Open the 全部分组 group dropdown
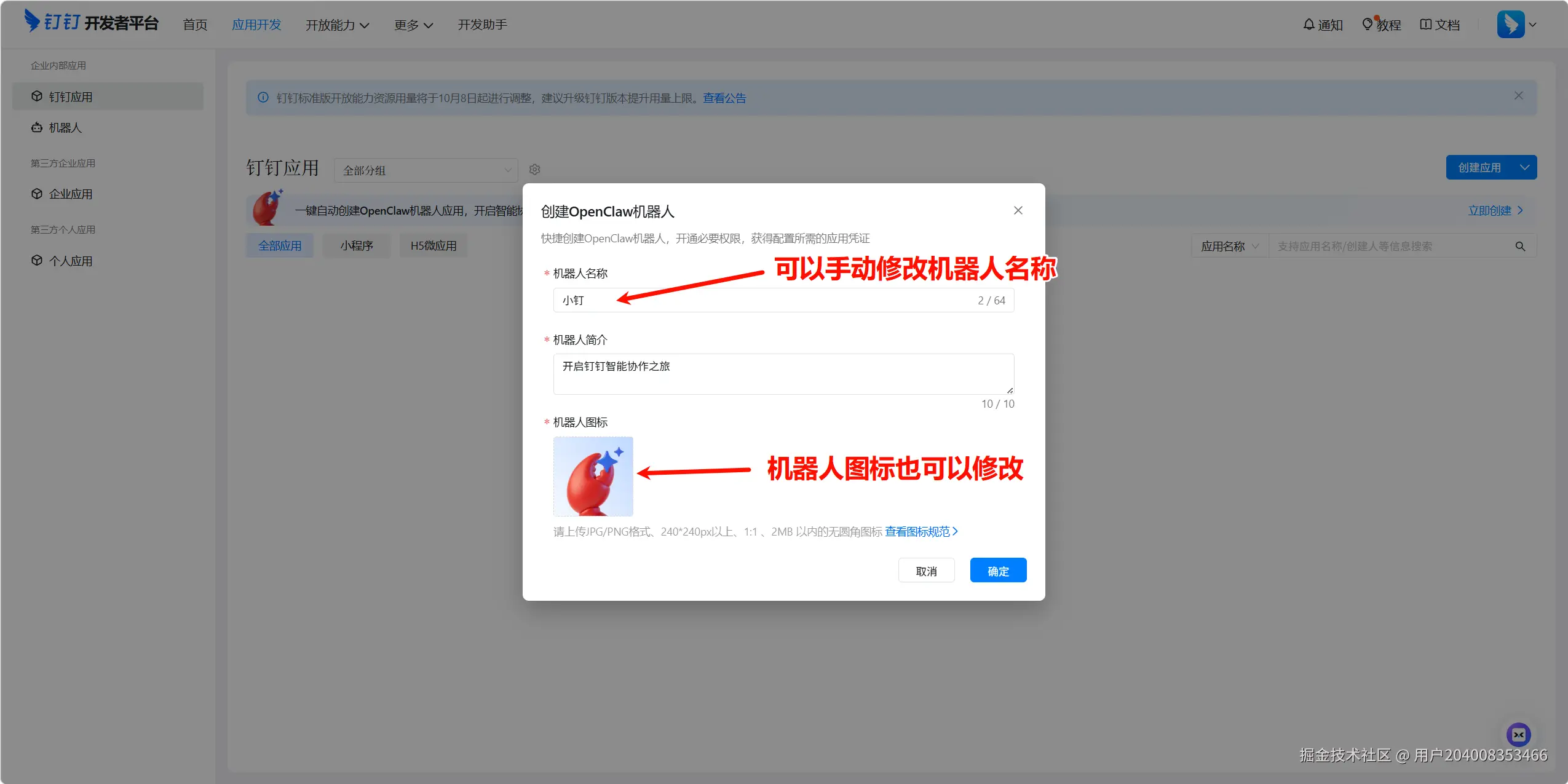1568x784 pixels. click(x=426, y=170)
